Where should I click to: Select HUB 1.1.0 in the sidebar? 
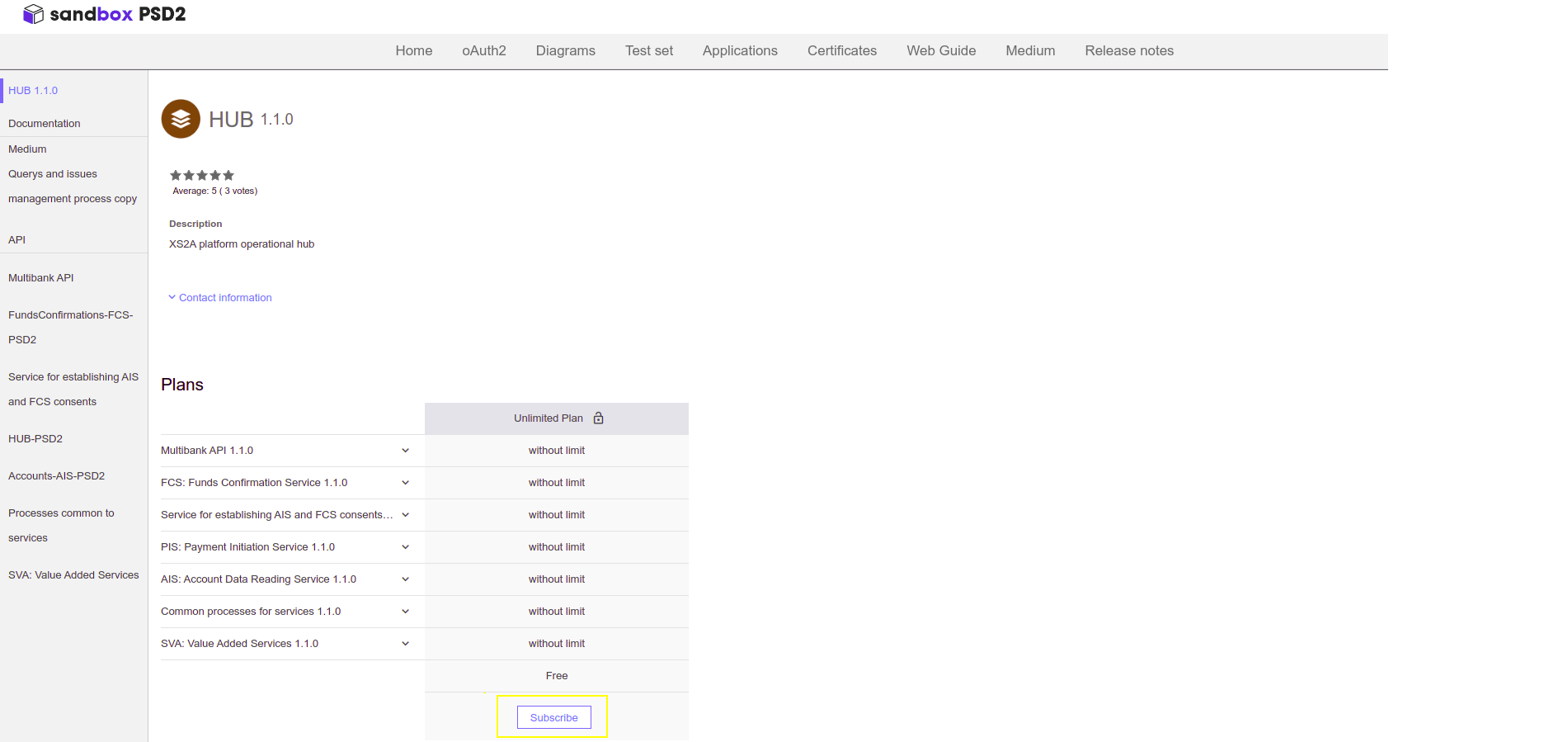33,91
